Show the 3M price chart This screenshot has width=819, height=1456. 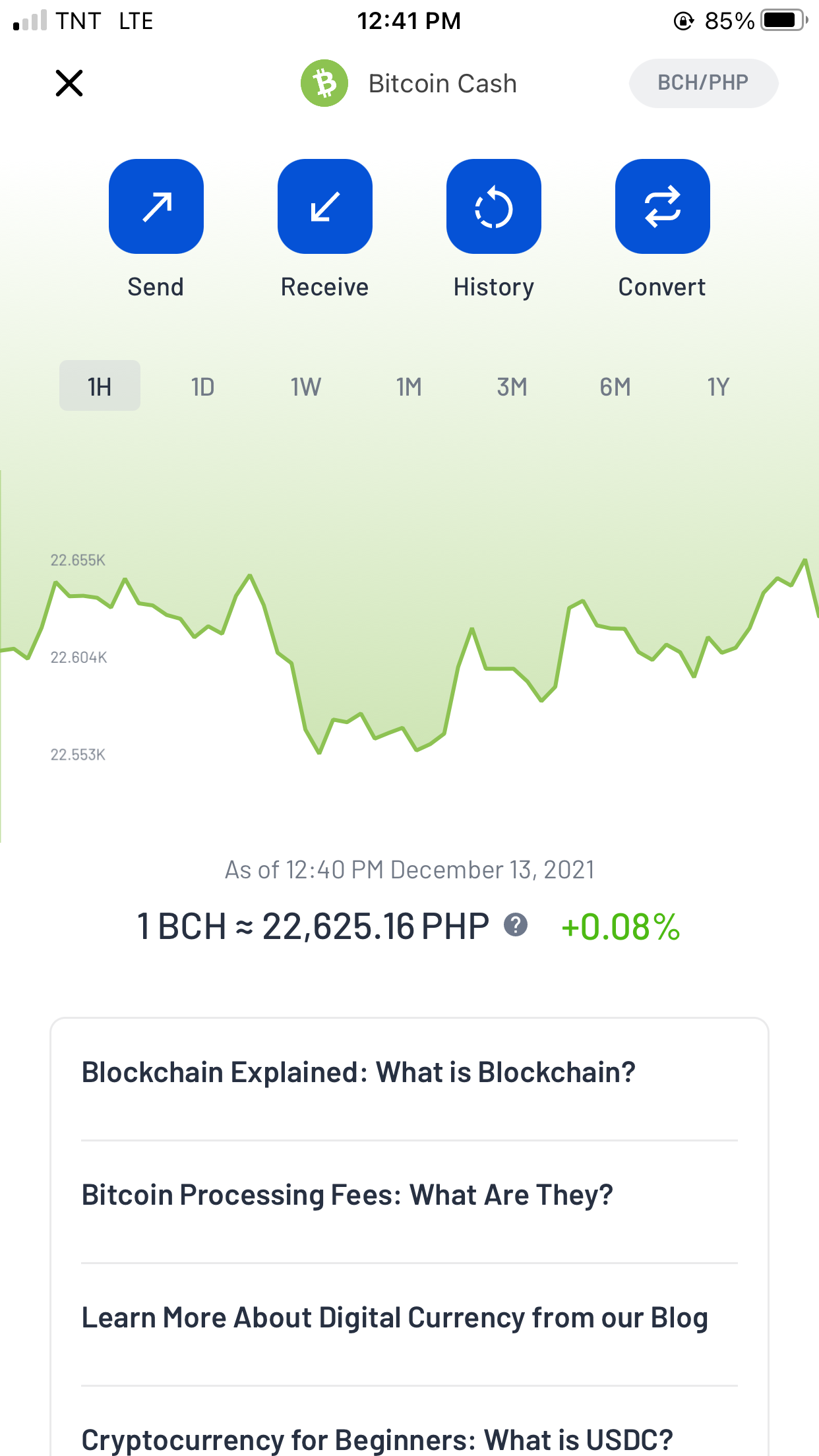[512, 386]
